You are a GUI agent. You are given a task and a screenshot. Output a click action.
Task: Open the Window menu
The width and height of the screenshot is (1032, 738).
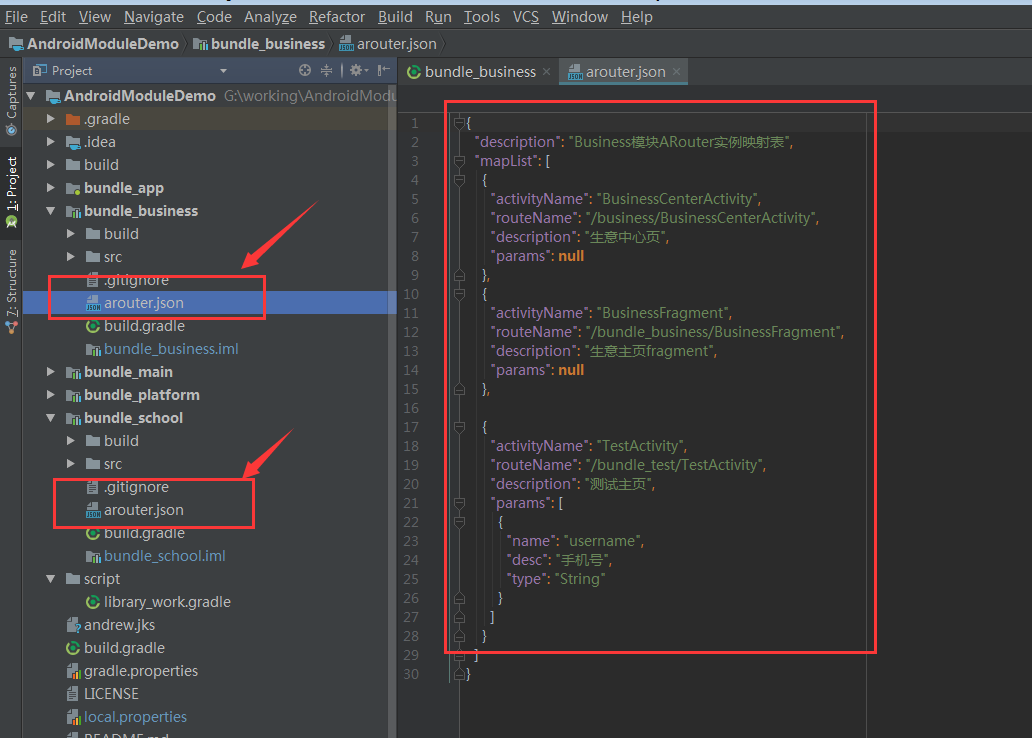tap(579, 16)
